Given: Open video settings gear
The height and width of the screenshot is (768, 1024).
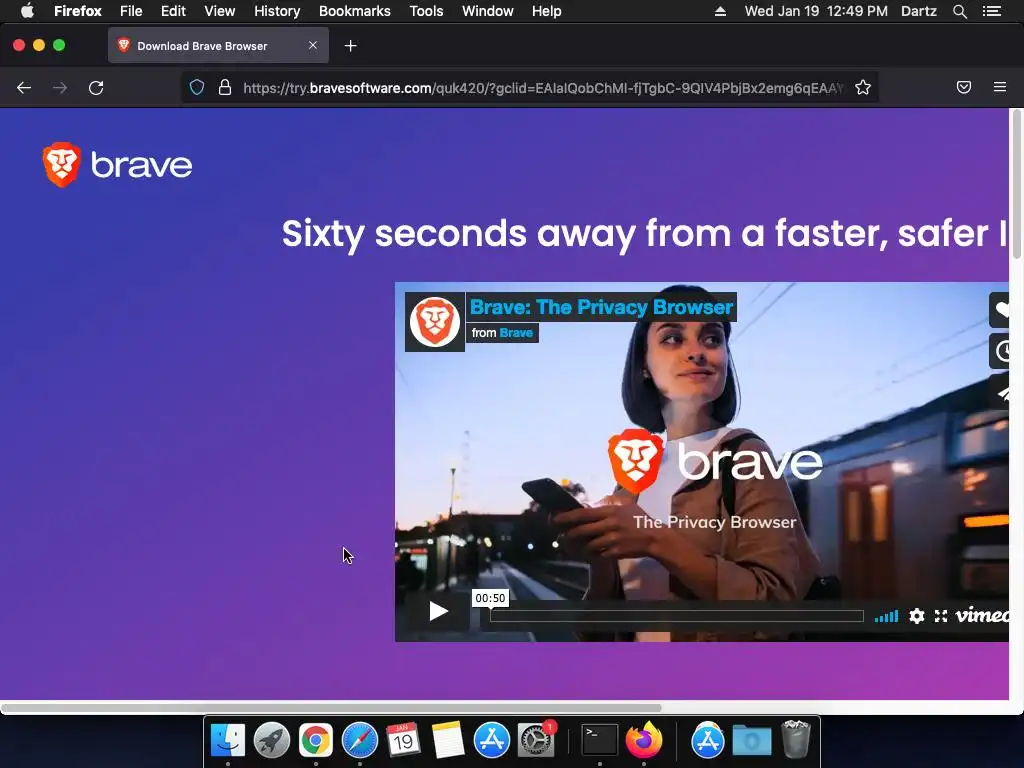Looking at the screenshot, I should 917,616.
